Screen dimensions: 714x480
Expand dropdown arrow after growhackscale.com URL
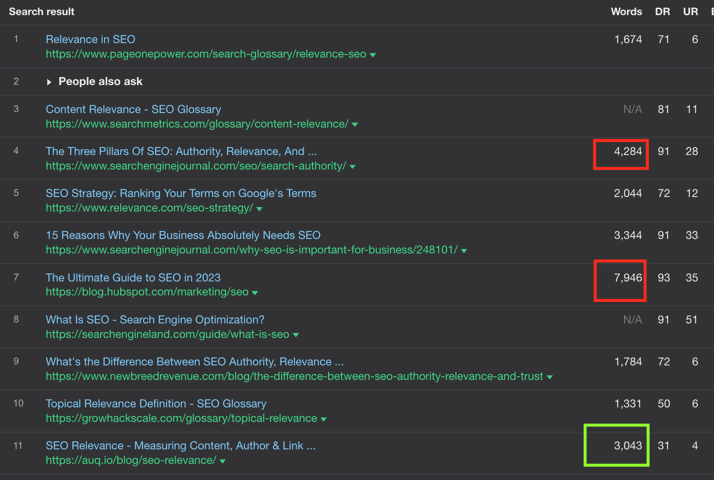(323, 419)
